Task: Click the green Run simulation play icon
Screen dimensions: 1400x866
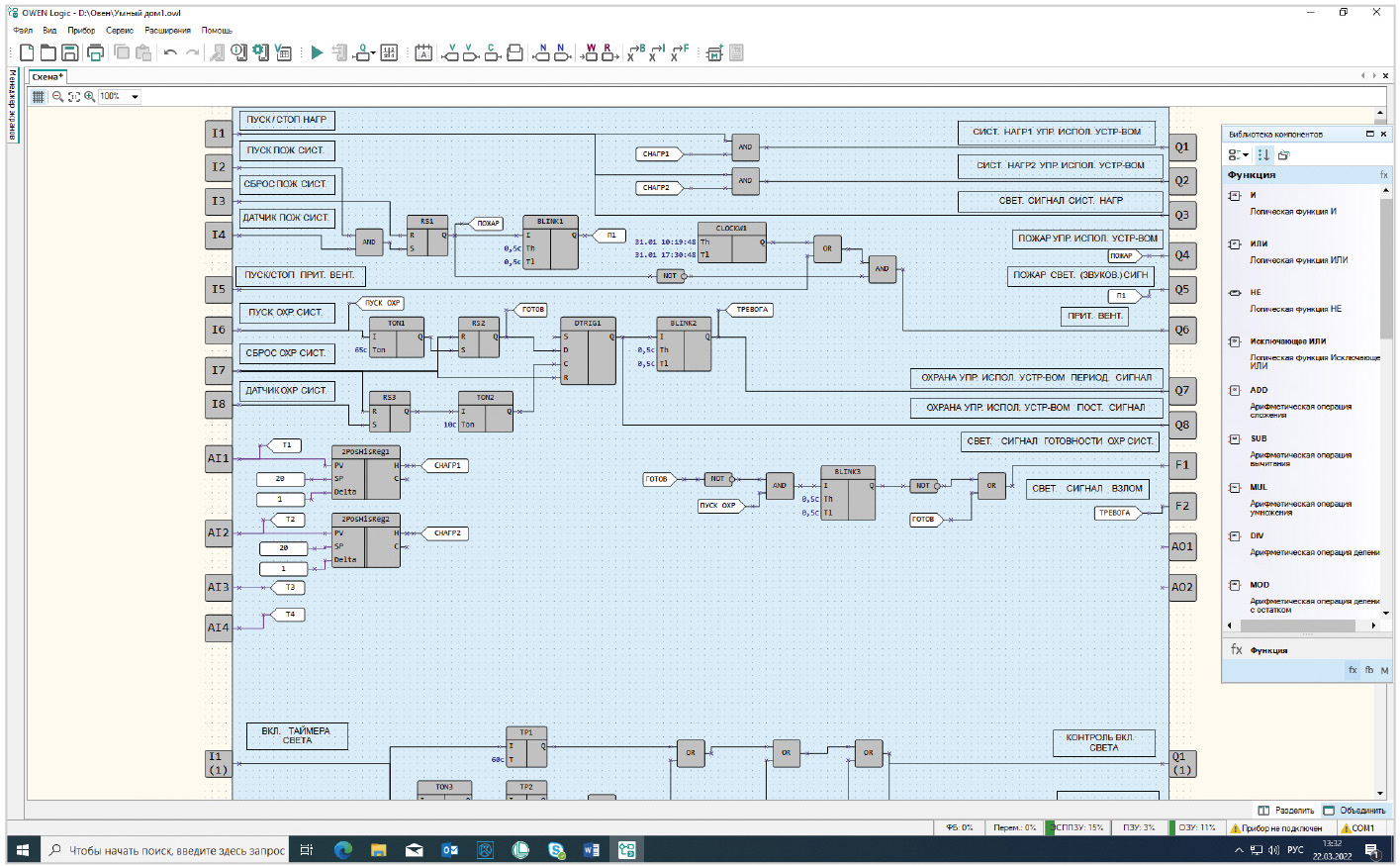Action: click(317, 52)
